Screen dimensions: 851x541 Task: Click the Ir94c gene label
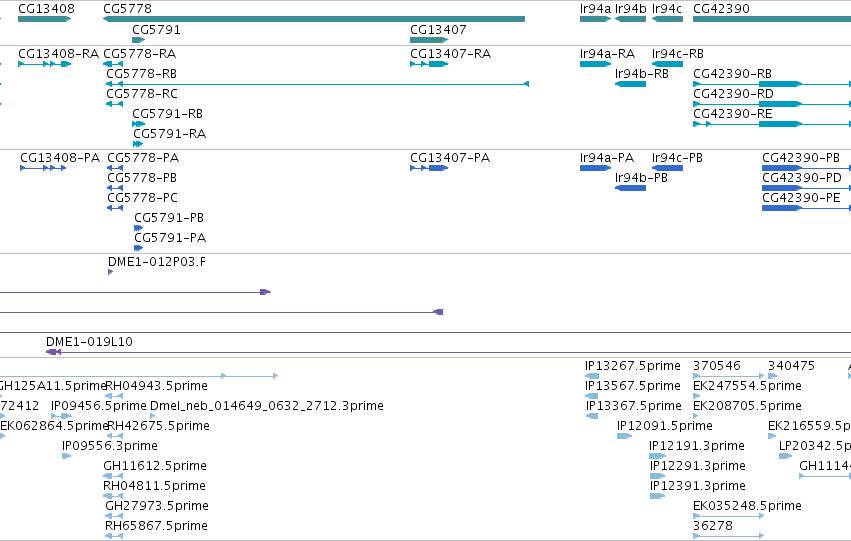point(666,9)
